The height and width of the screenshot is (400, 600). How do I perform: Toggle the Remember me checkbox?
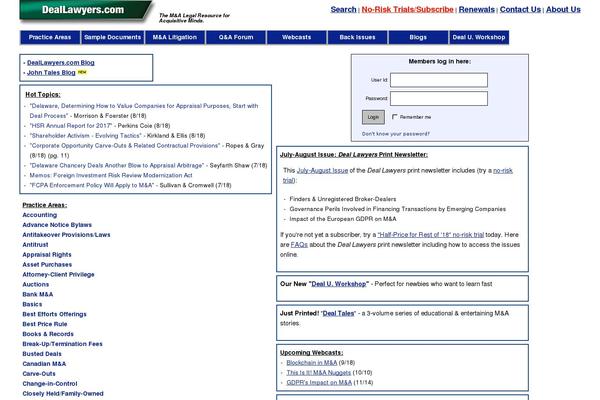tap(395, 117)
